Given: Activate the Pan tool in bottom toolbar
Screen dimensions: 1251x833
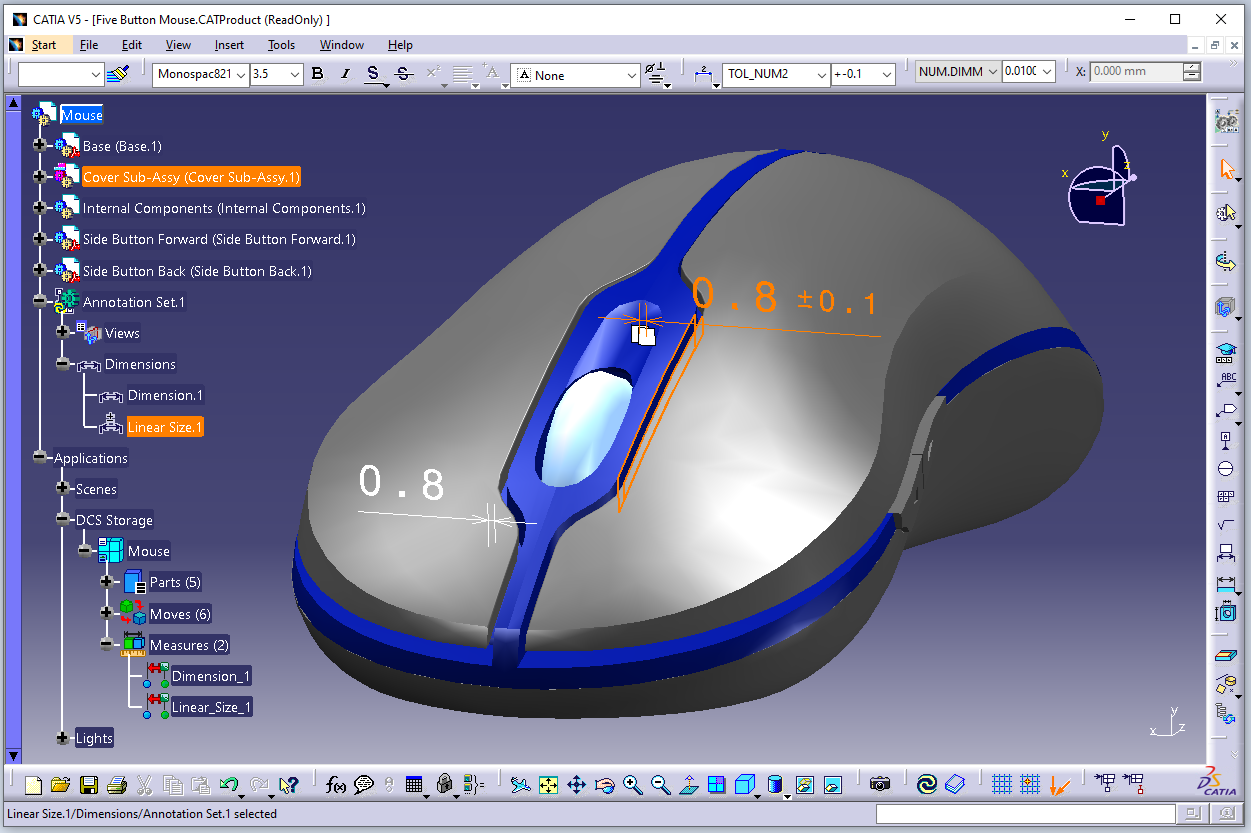Looking at the screenshot, I should (x=576, y=785).
